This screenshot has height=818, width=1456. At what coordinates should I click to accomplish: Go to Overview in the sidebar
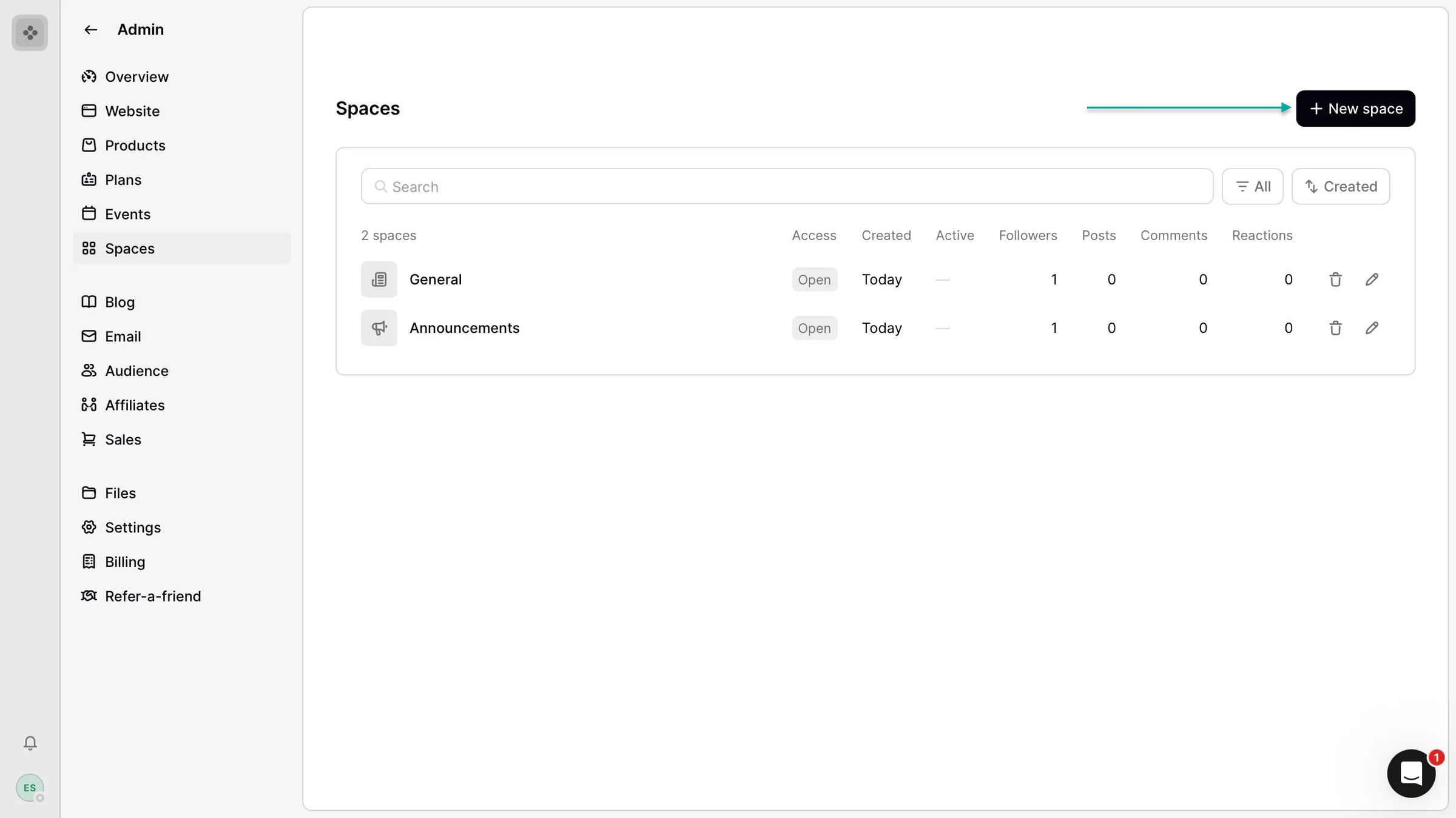point(181,76)
